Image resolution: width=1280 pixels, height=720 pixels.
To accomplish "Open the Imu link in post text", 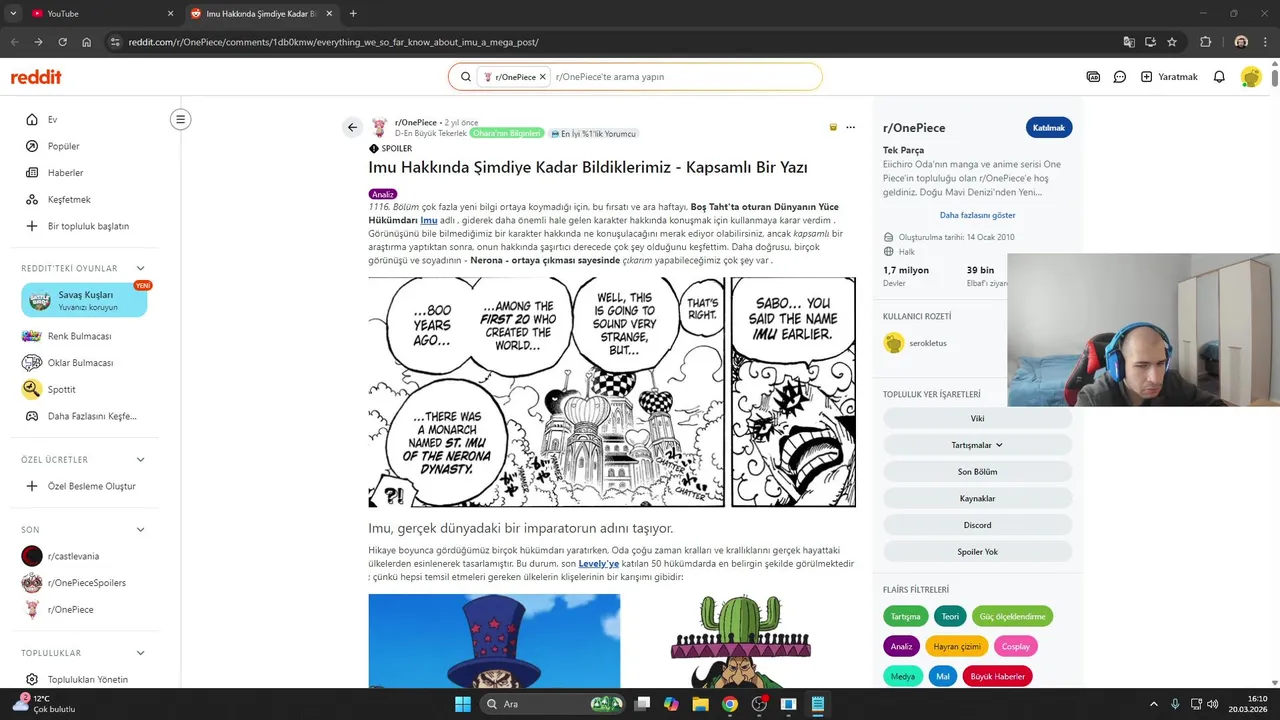I will (x=429, y=220).
